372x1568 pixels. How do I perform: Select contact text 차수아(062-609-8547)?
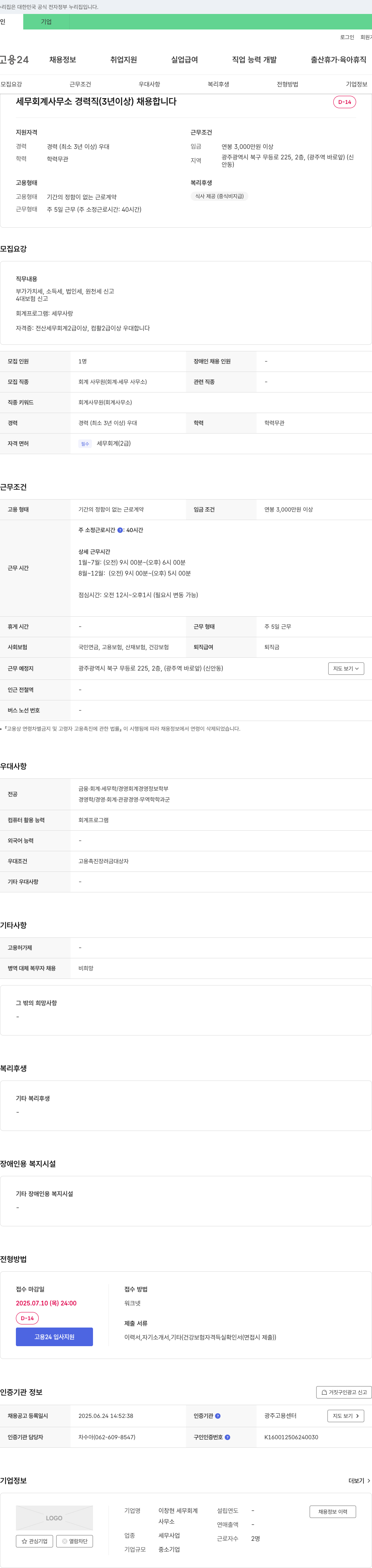[107, 1437]
